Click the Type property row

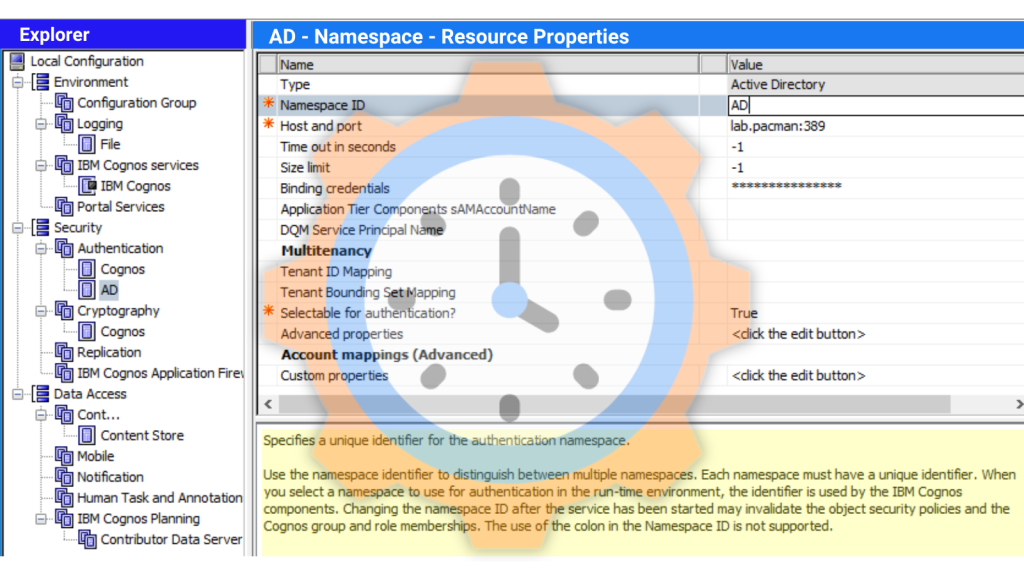coord(641,85)
